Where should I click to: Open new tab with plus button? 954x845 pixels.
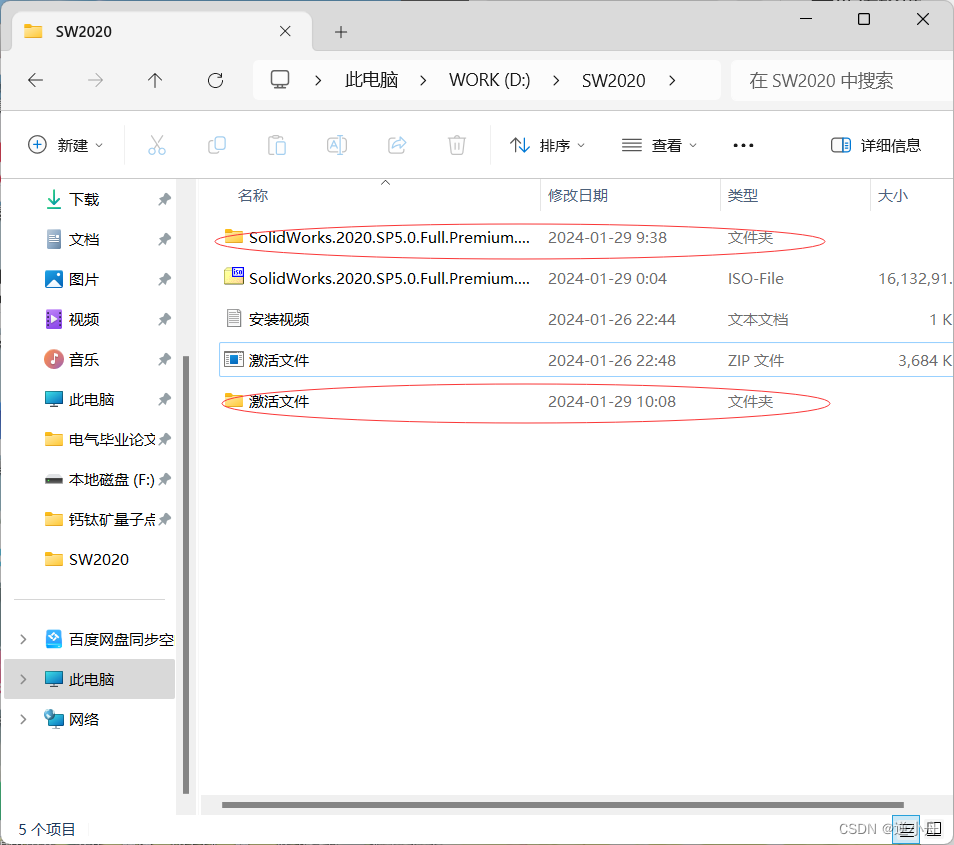(x=341, y=32)
